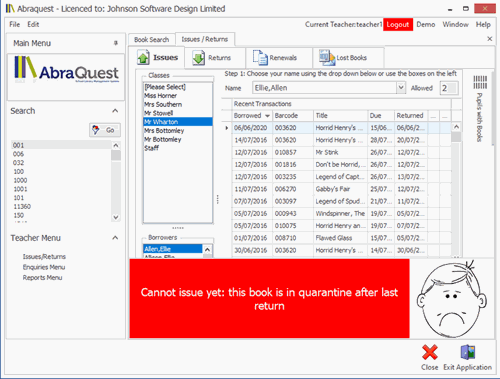Open Enquiries Menu link
The image size is (500, 379).
pyautogui.click(x=44, y=267)
